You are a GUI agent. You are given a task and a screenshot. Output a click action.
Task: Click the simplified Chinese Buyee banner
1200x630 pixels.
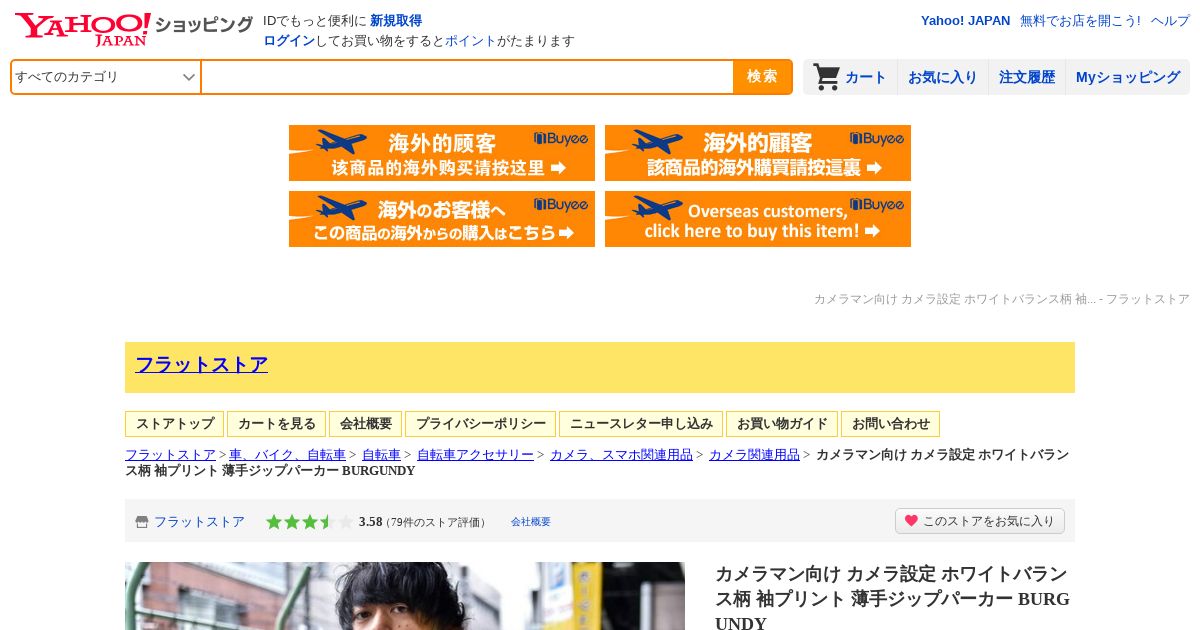point(442,153)
